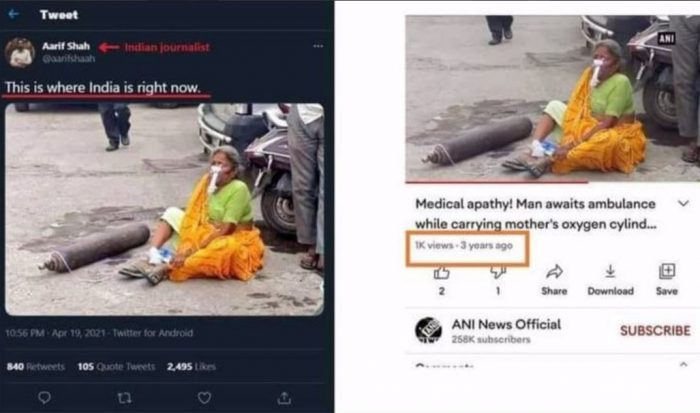The width and height of the screenshot is (700, 413).
Task: Click the red video progress bar
Action: coord(496,182)
